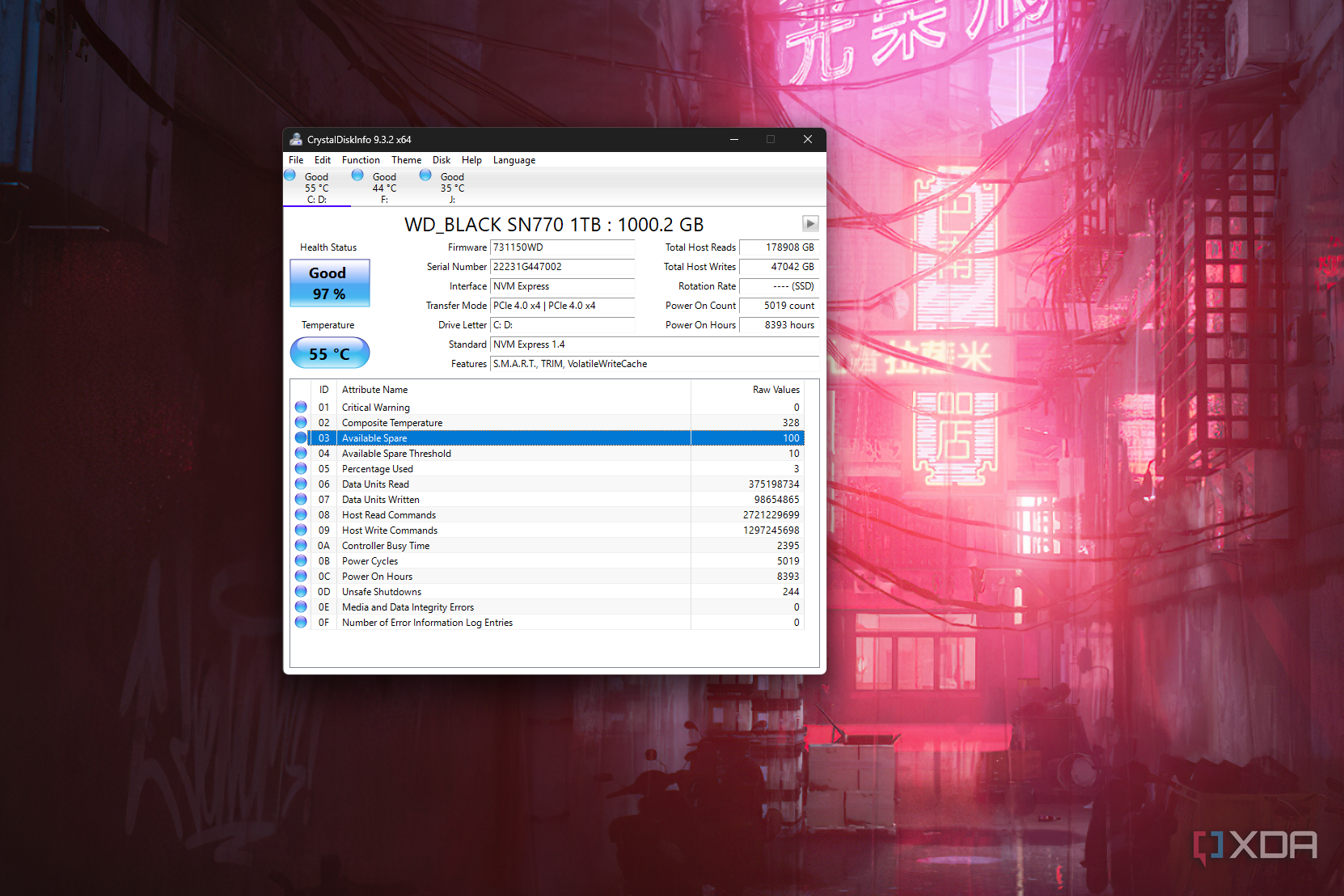Click the Interface field NVM Express
This screenshot has height=896, width=1344.
pyautogui.click(x=563, y=286)
